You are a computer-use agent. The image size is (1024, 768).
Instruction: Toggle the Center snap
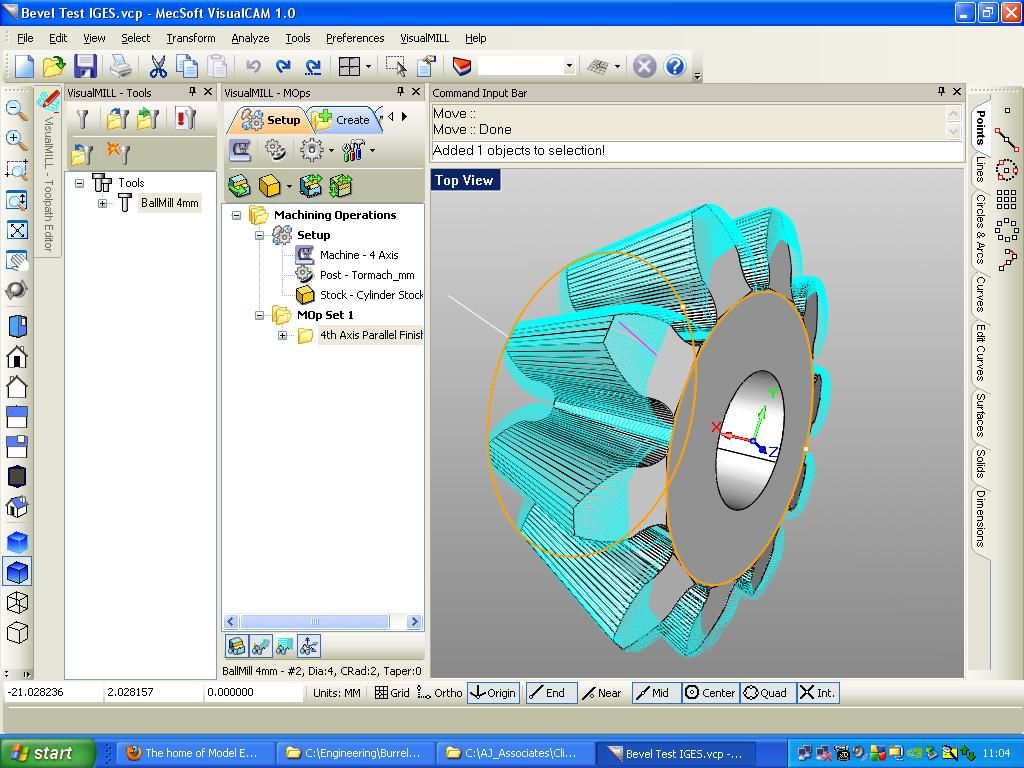click(x=711, y=693)
